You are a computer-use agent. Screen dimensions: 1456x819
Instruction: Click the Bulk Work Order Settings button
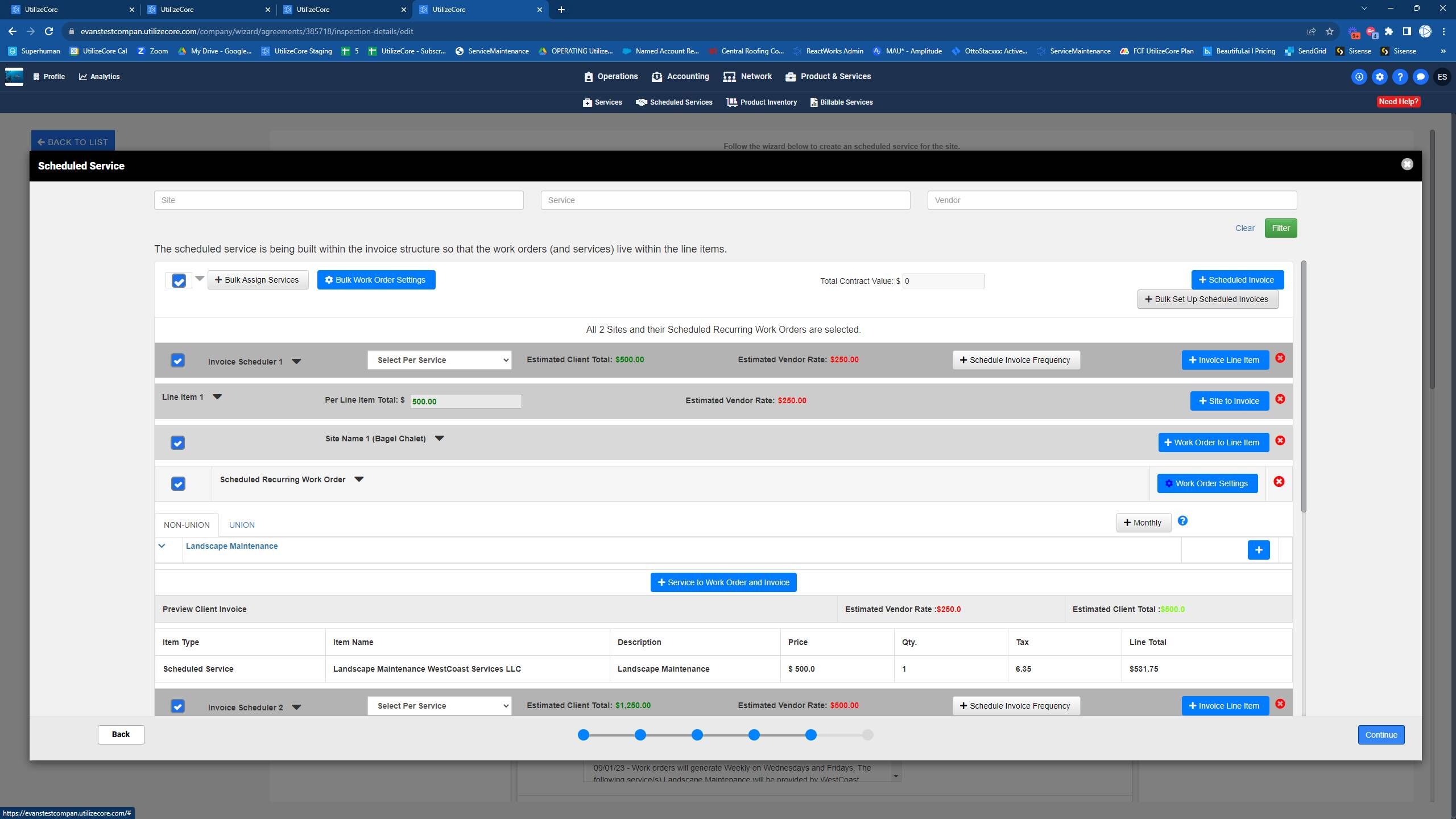(376, 280)
